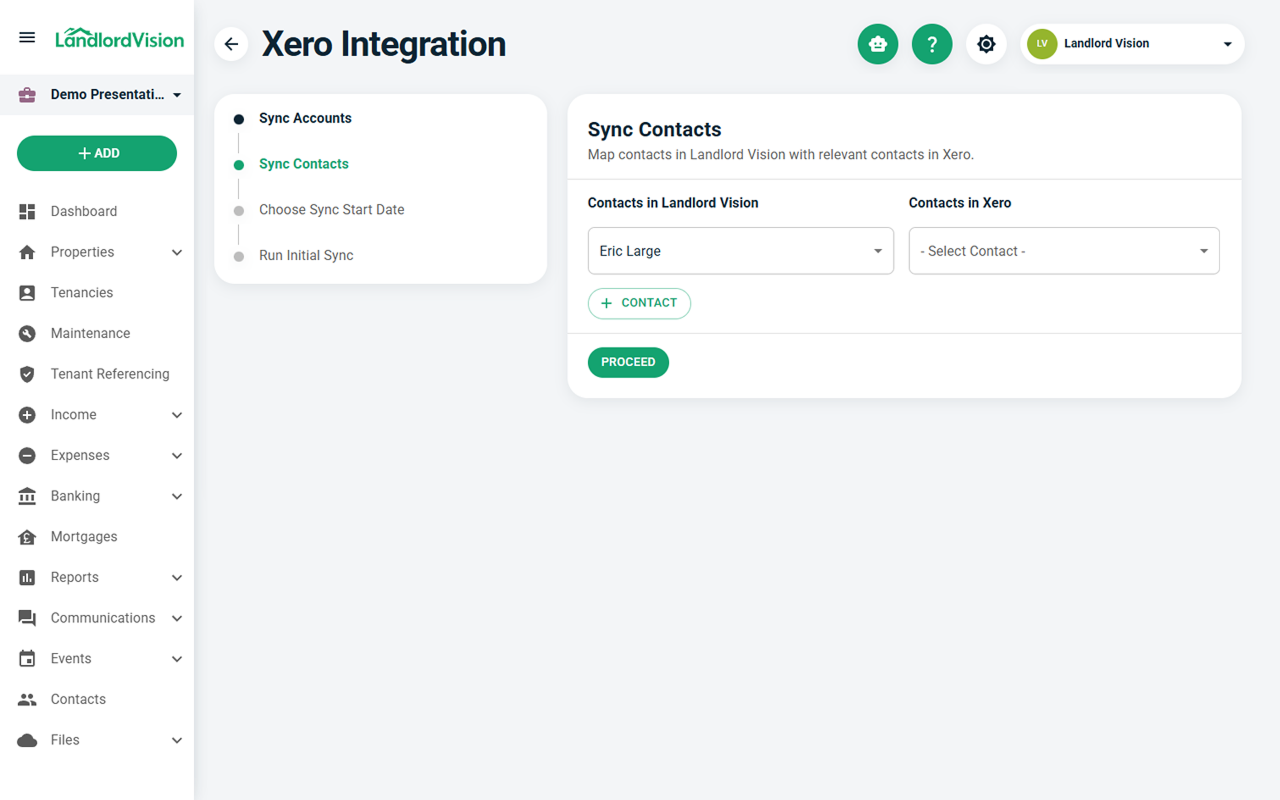1280x800 pixels.
Task: Click the Files cloud icon
Action: pyautogui.click(x=27, y=740)
